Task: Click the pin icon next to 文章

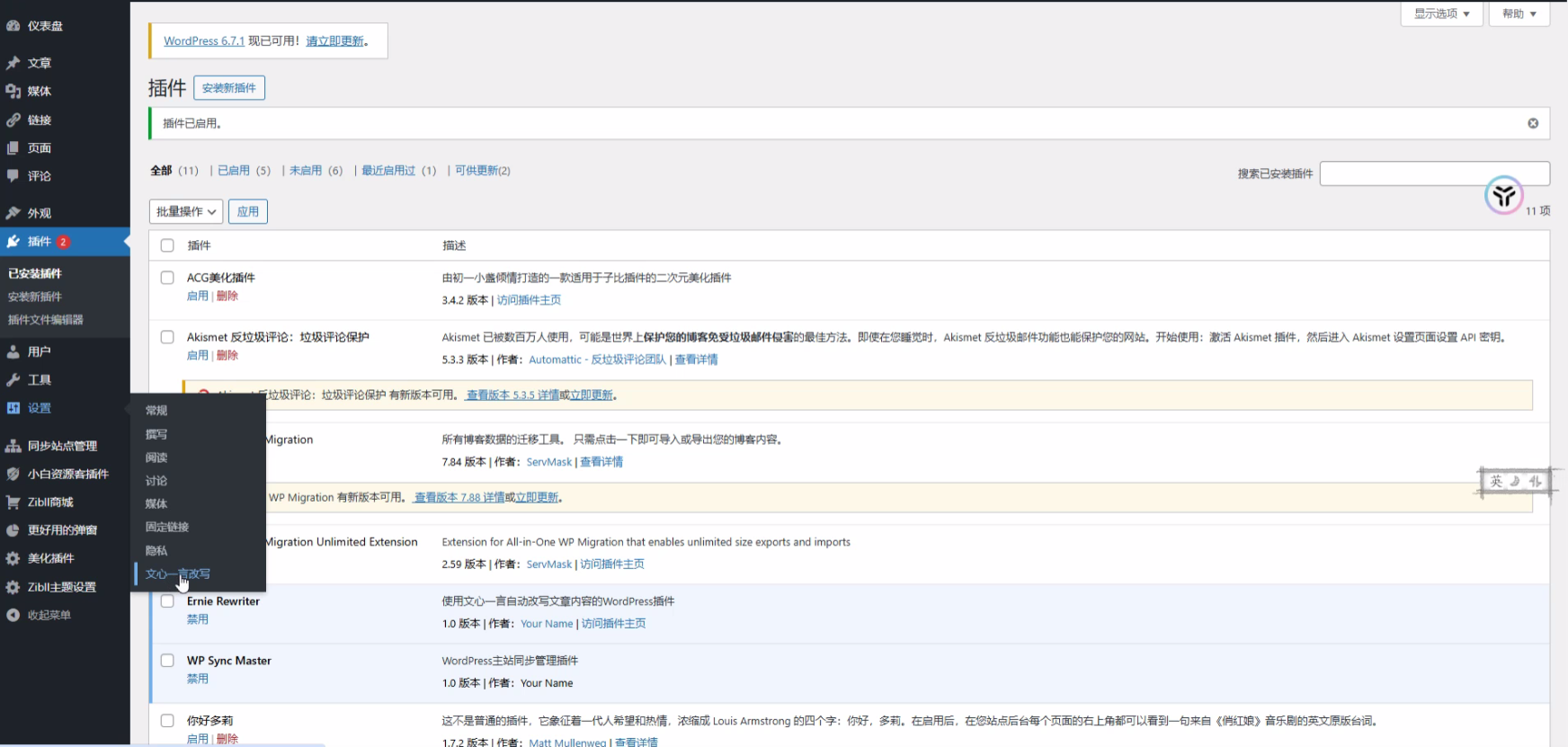Action: (13, 63)
